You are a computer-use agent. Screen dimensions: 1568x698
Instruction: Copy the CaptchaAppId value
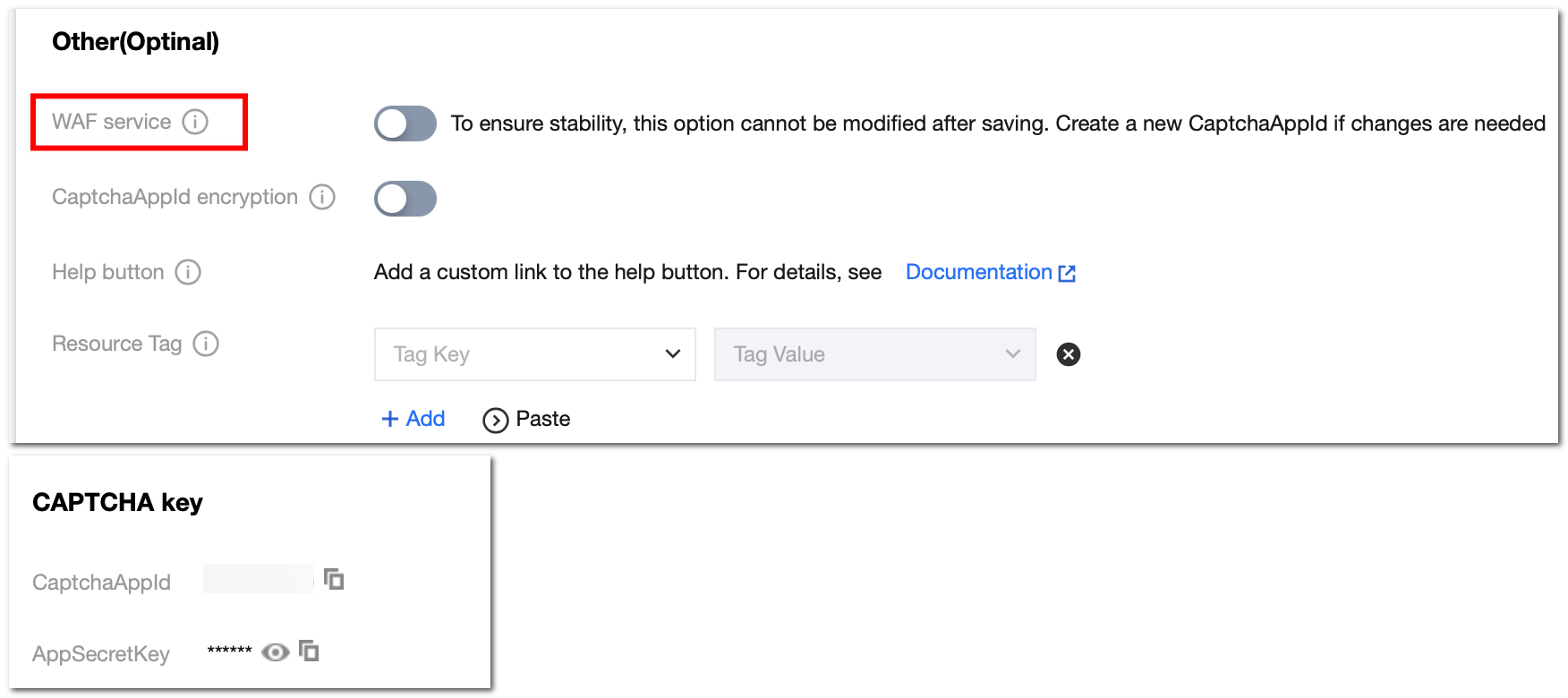[x=334, y=580]
